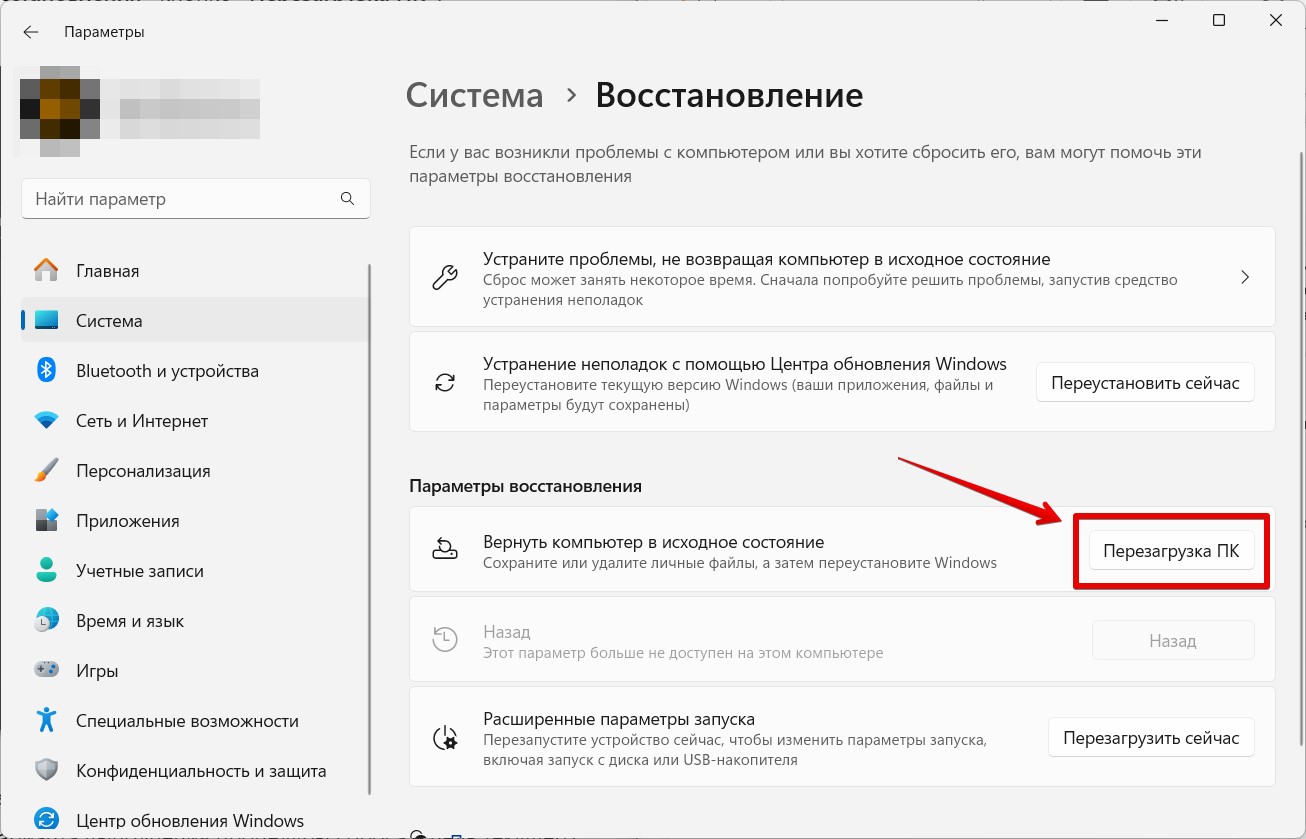1306x839 pixels.
Task: Click the wrench troubleshoot icon
Action: click(444, 276)
